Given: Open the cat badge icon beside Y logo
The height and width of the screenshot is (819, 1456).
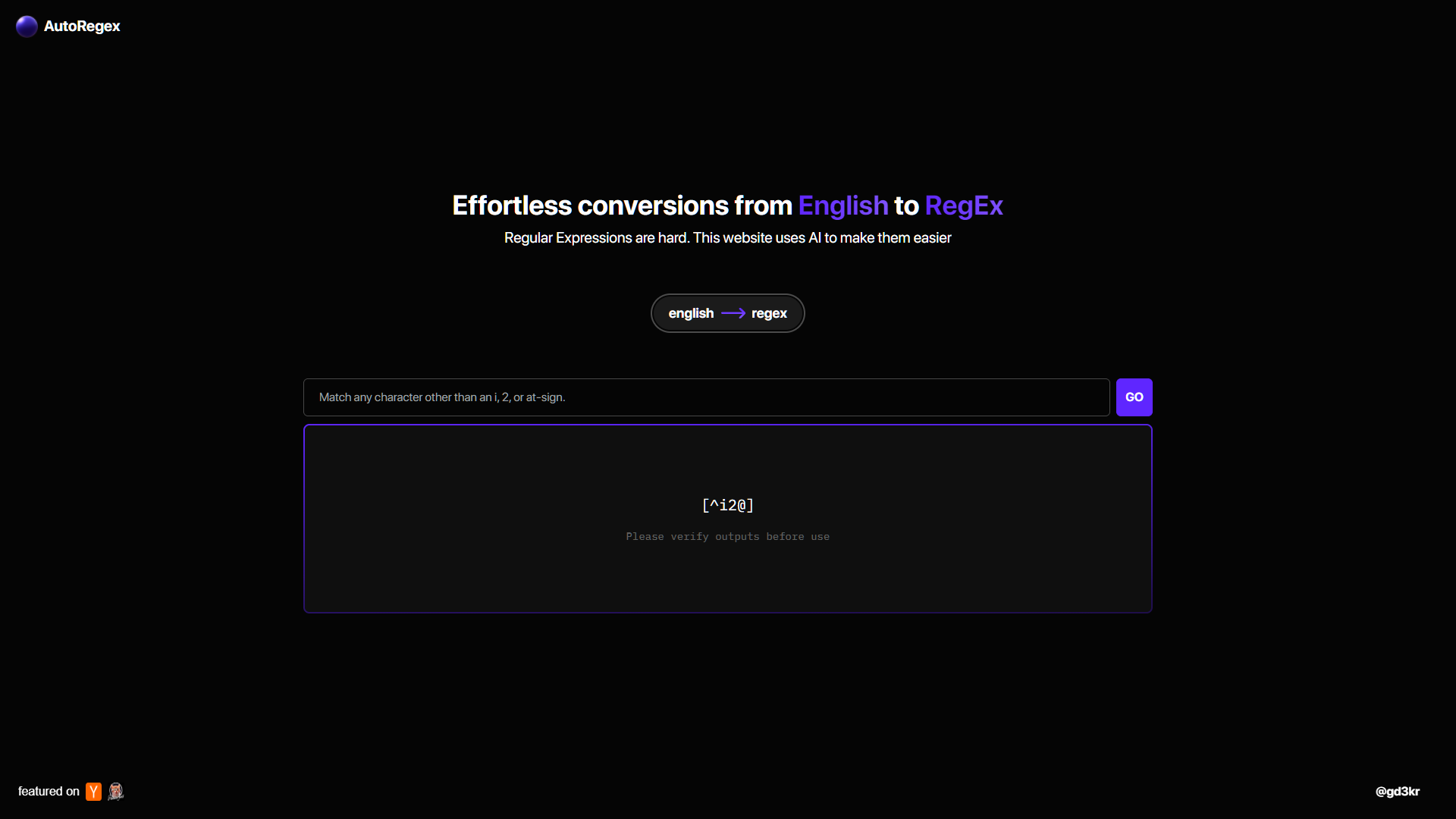Looking at the screenshot, I should tap(115, 792).
